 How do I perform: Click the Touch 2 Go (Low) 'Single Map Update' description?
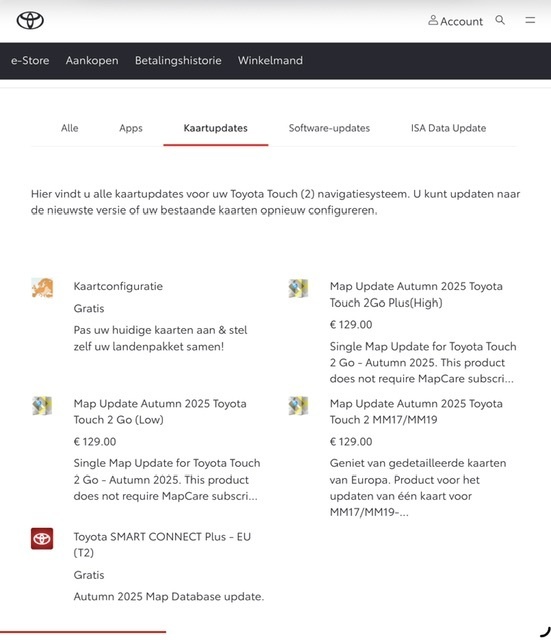coord(167,480)
